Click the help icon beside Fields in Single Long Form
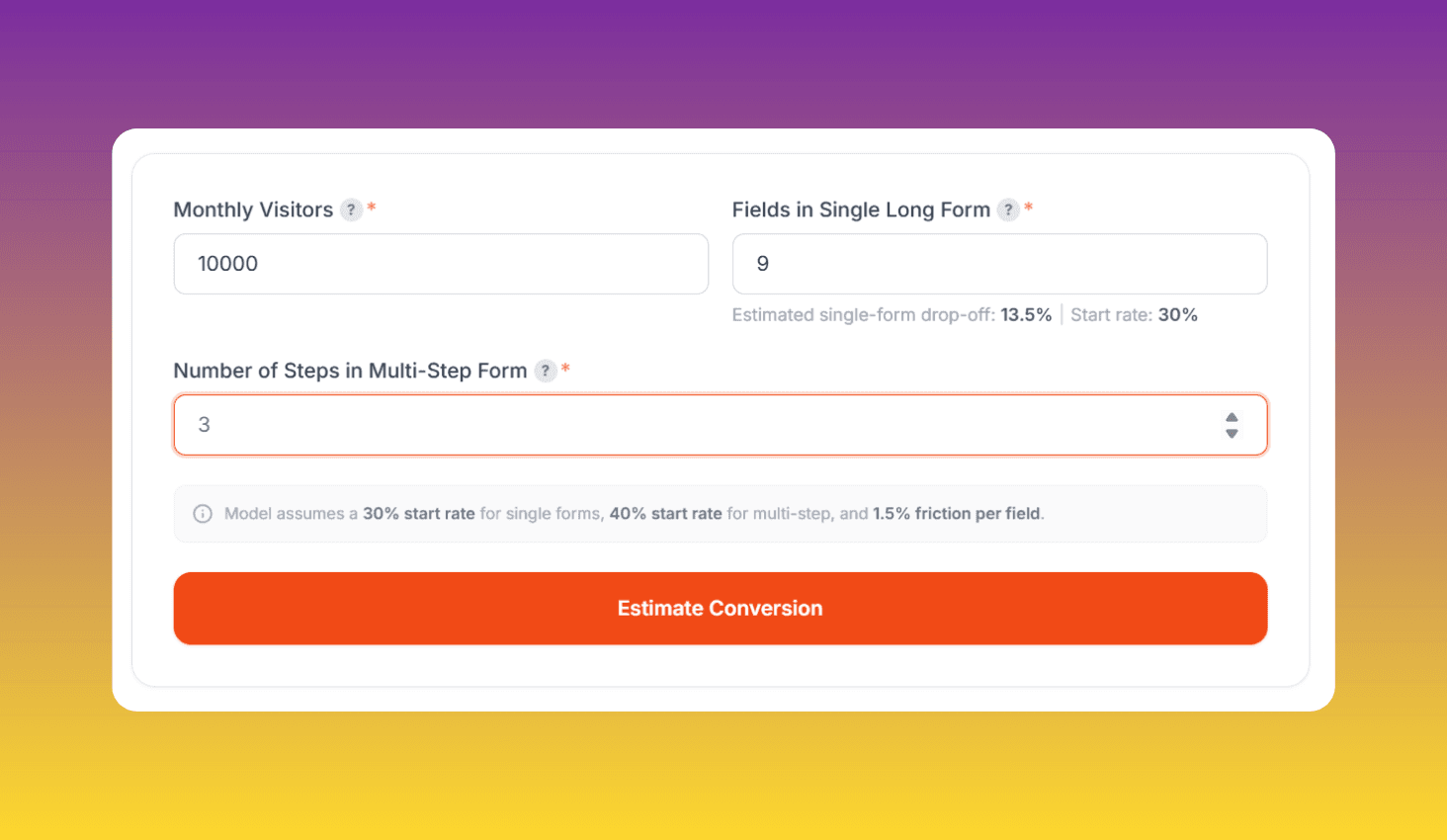 (x=1008, y=210)
